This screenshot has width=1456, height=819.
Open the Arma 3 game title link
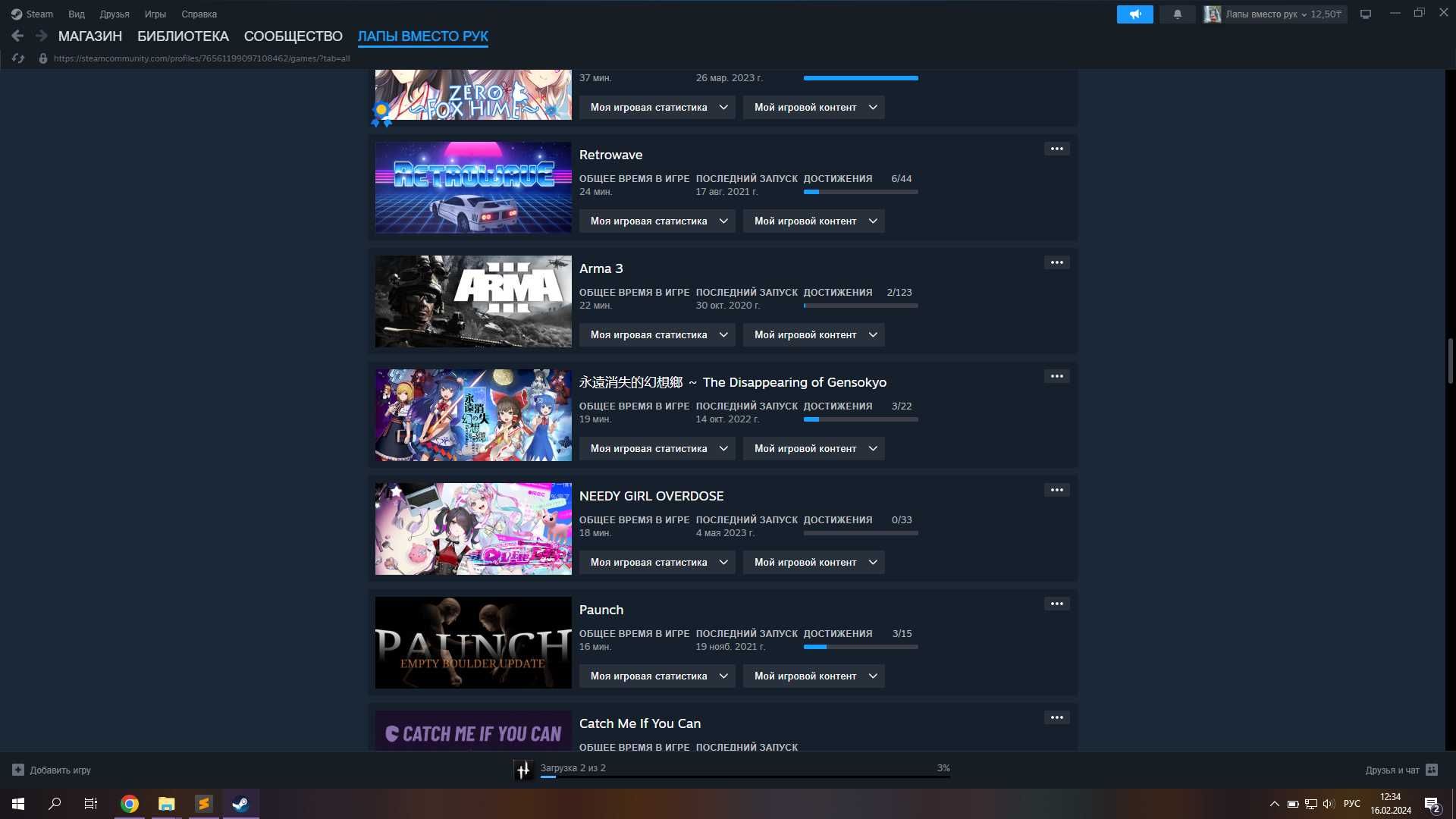[601, 268]
